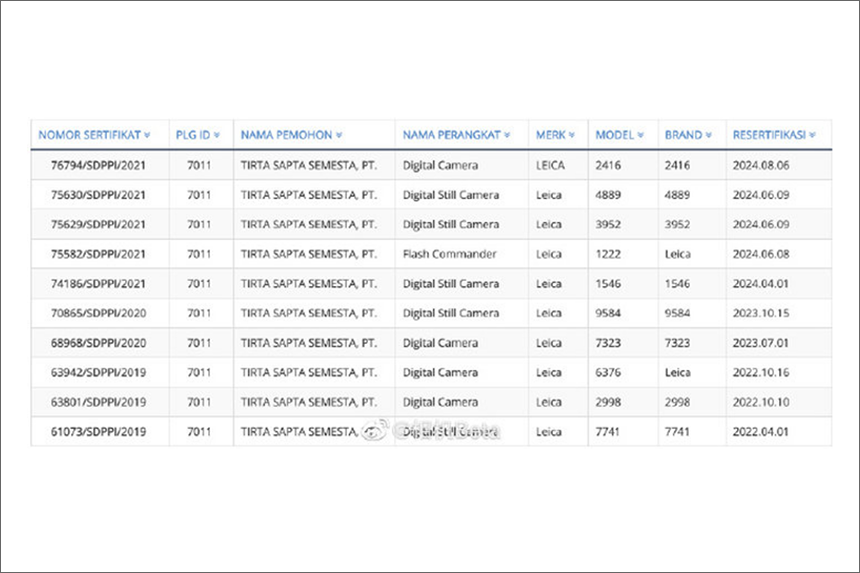
Task: Sort by the BRAND column header
Action: (688, 135)
